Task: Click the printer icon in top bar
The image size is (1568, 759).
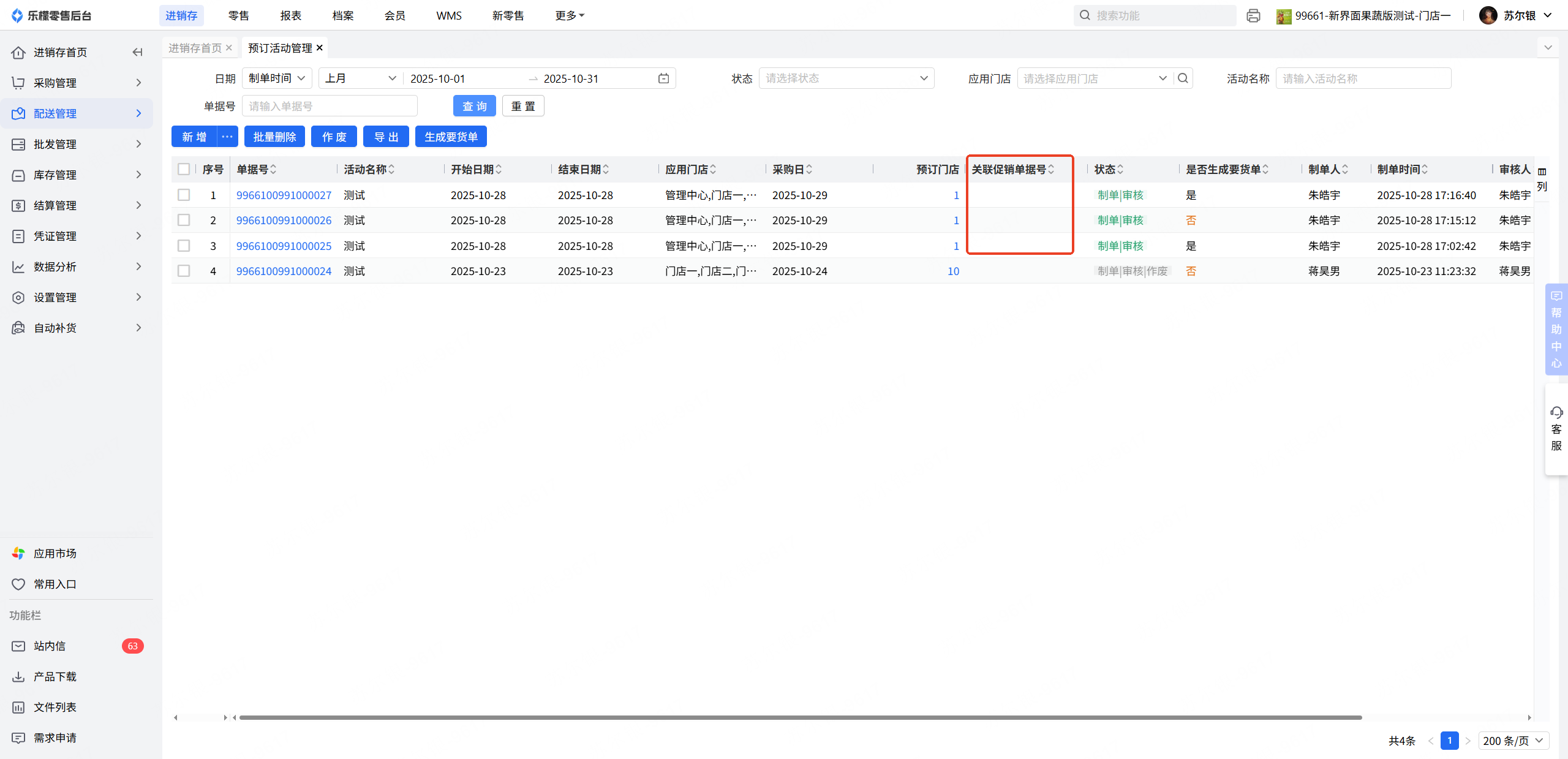Action: (1253, 16)
